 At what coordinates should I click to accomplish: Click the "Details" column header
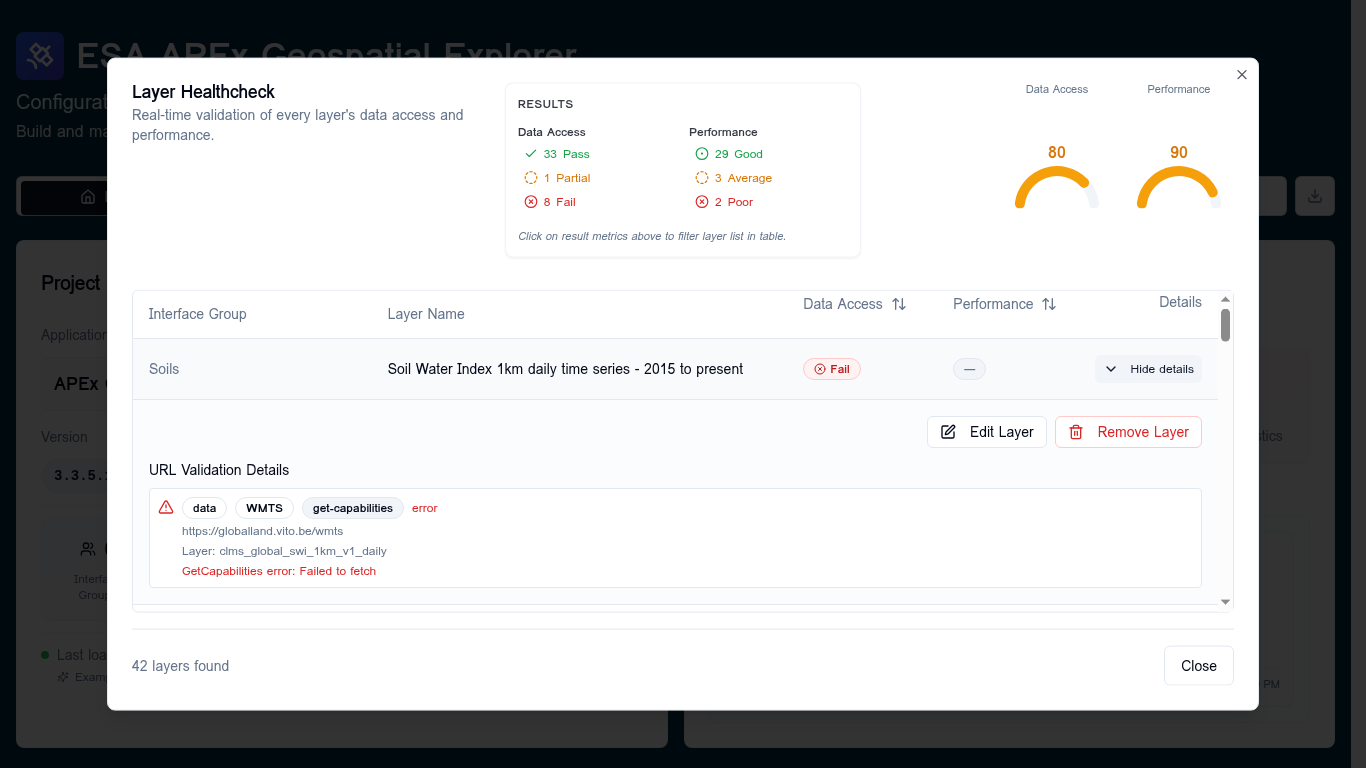click(x=1180, y=302)
